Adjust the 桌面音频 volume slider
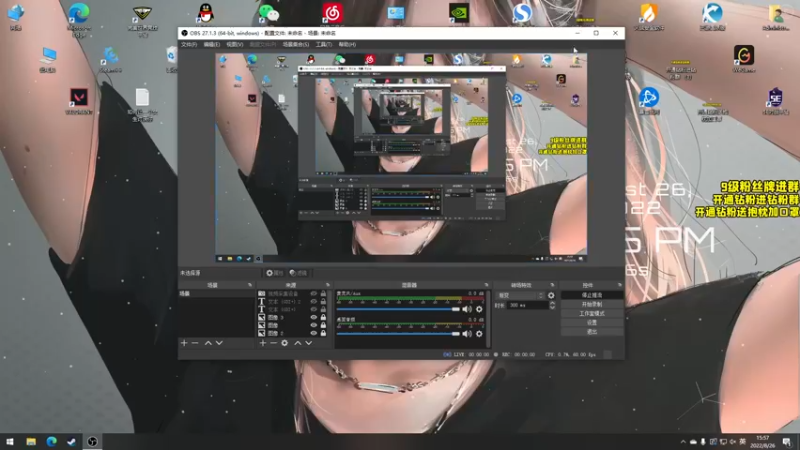800x450 pixels. click(x=398, y=334)
